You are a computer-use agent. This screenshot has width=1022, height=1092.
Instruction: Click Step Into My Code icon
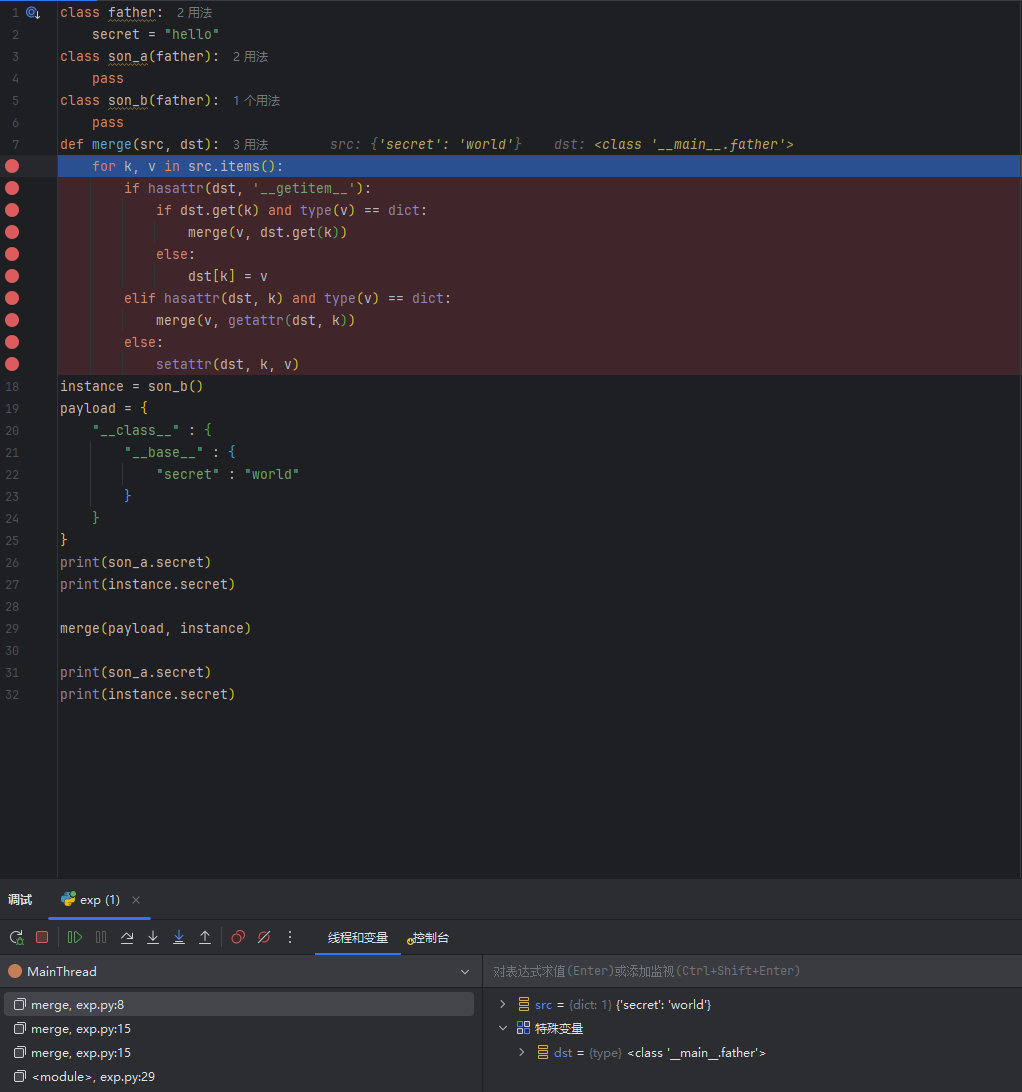click(x=179, y=937)
